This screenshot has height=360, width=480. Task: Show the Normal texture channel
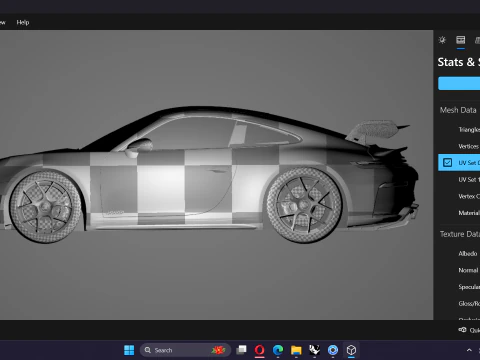pyautogui.click(x=459, y=270)
